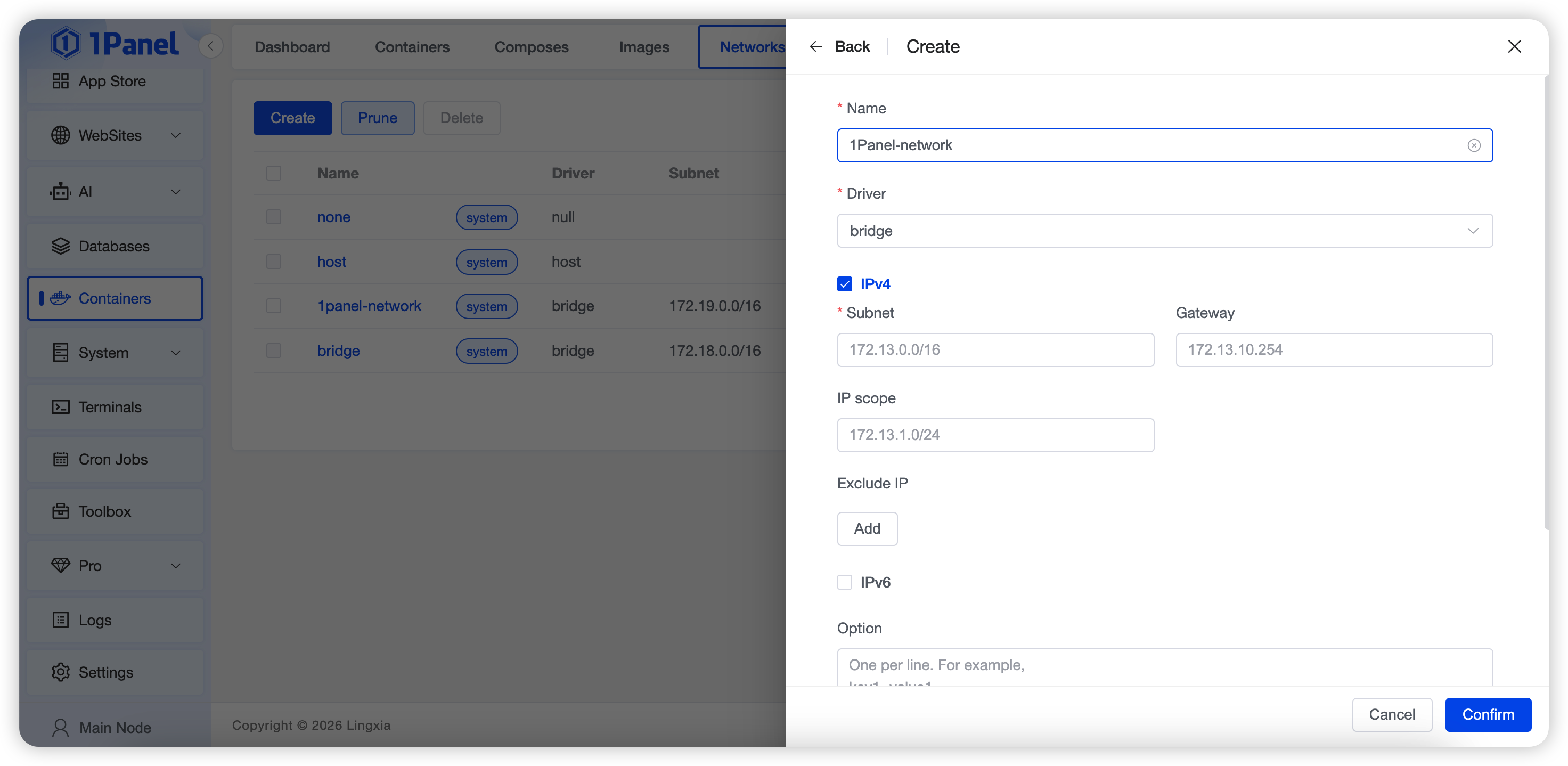
Task: Click the Toolbox icon in sidebar
Action: pos(60,511)
